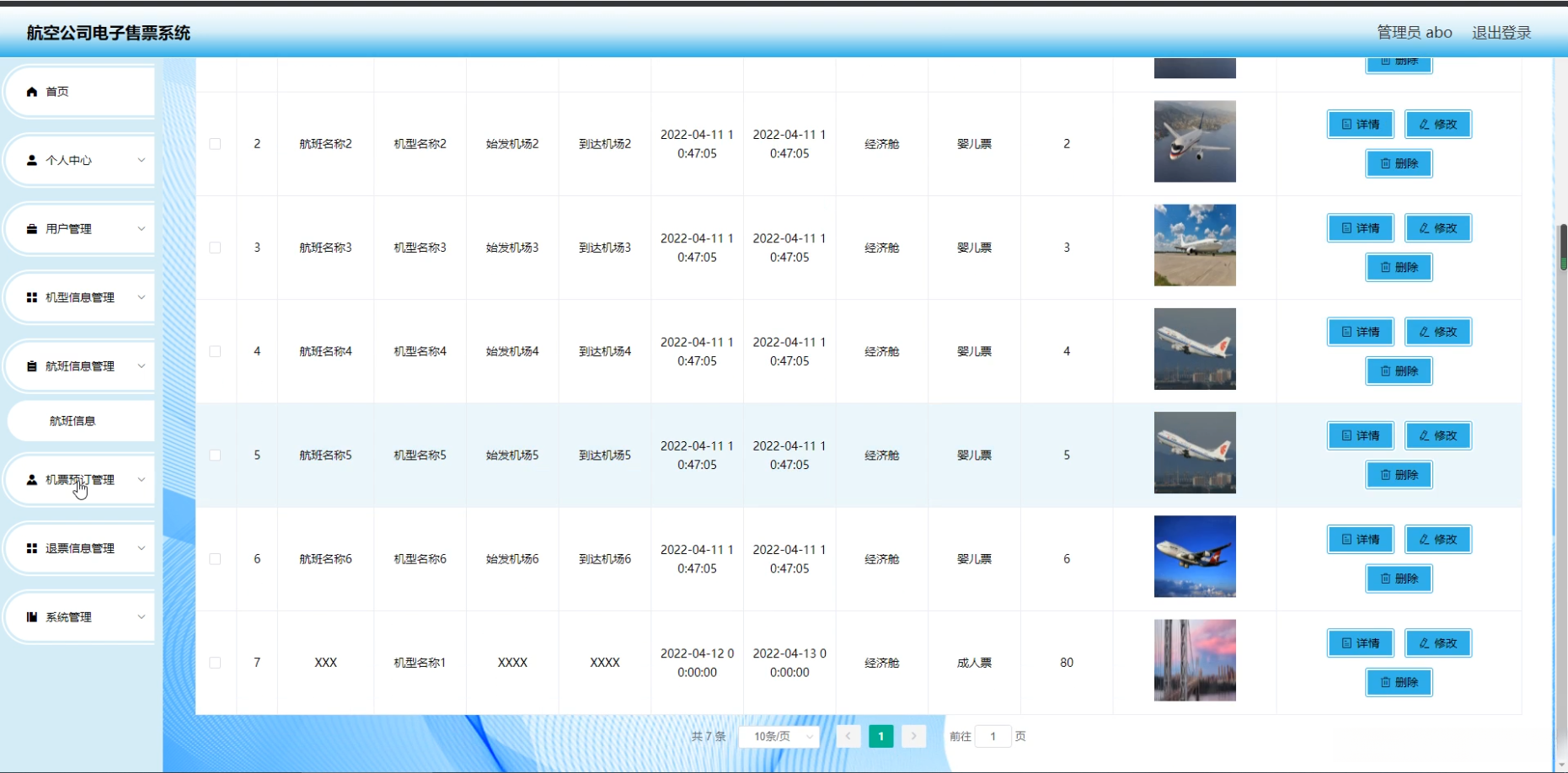Click the chart icon beside 系统管理
The width and height of the screenshot is (1568, 773).
coord(32,617)
